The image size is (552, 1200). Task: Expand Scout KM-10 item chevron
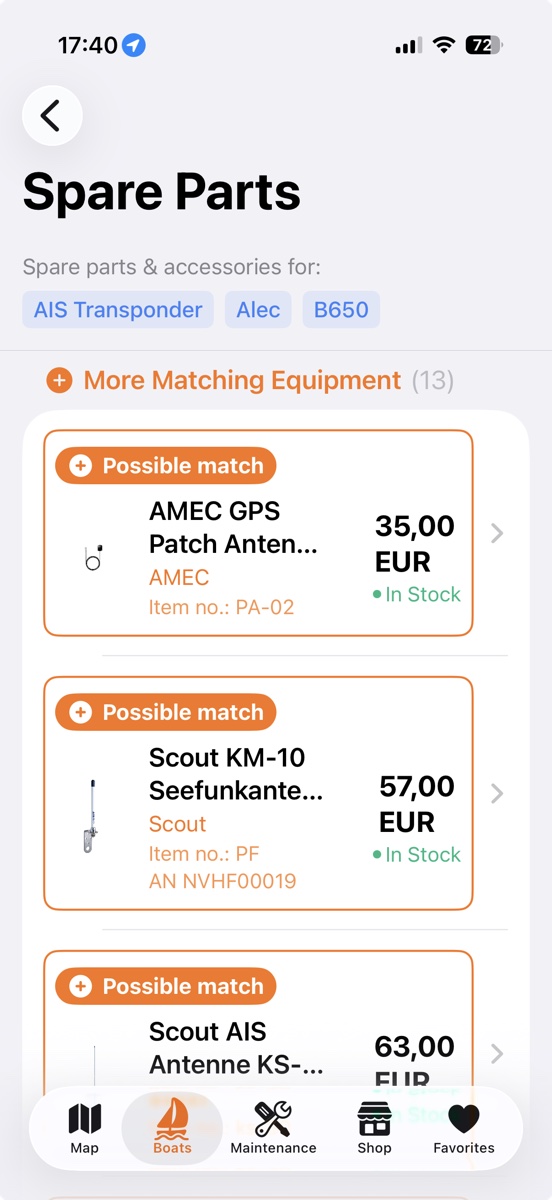pyautogui.click(x=497, y=794)
